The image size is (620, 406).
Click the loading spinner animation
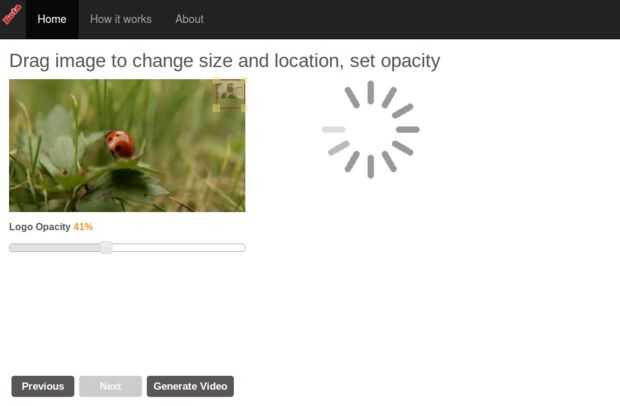click(370, 129)
